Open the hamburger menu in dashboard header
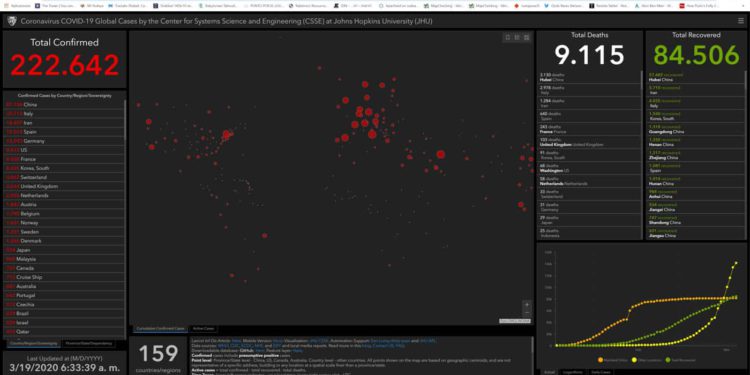The image size is (750, 375). pos(740,21)
